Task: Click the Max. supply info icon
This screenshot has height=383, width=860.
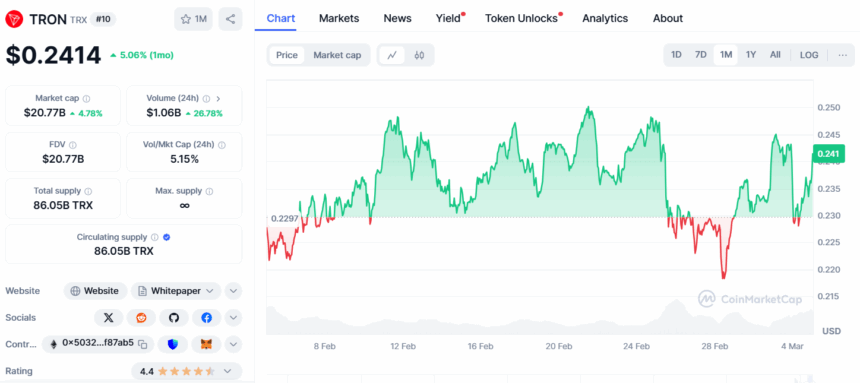Action: (x=210, y=191)
